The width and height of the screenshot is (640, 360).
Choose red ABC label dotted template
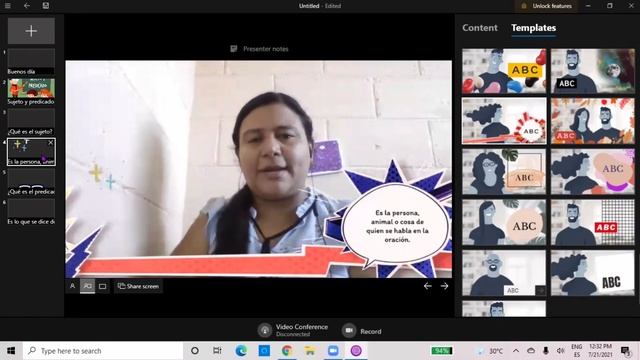pyautogui.click(x=593, y=222)
